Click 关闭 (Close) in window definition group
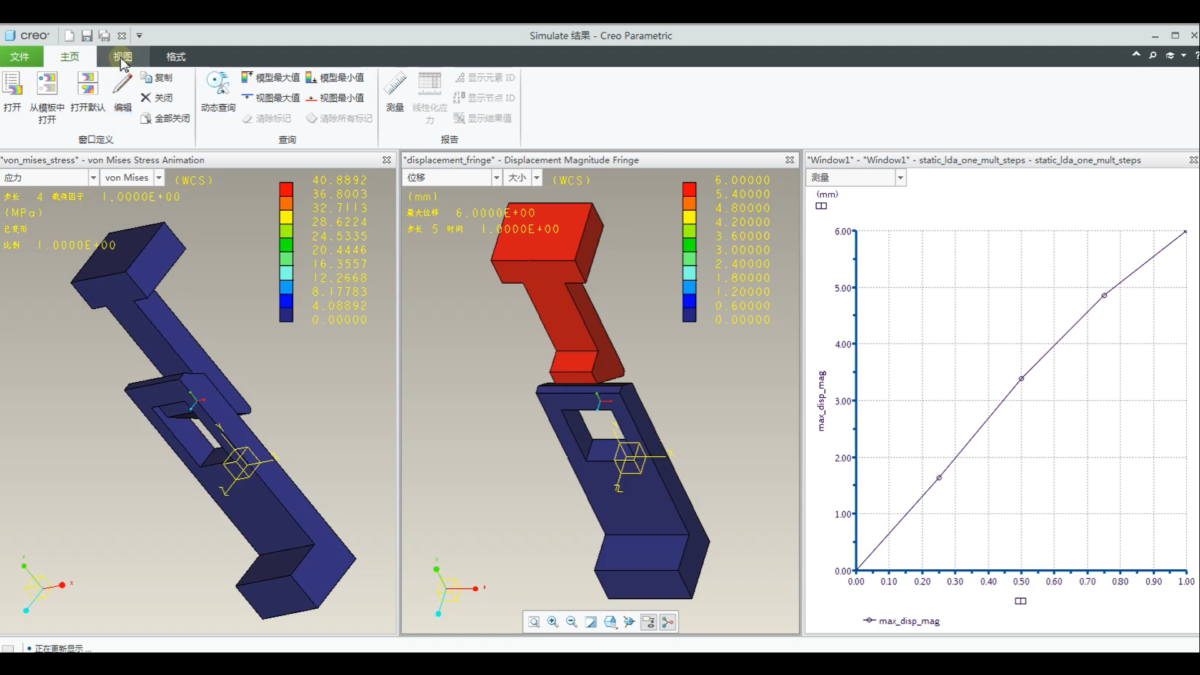The width and height of the screenshot is (1200, 675). pos(156,98)
